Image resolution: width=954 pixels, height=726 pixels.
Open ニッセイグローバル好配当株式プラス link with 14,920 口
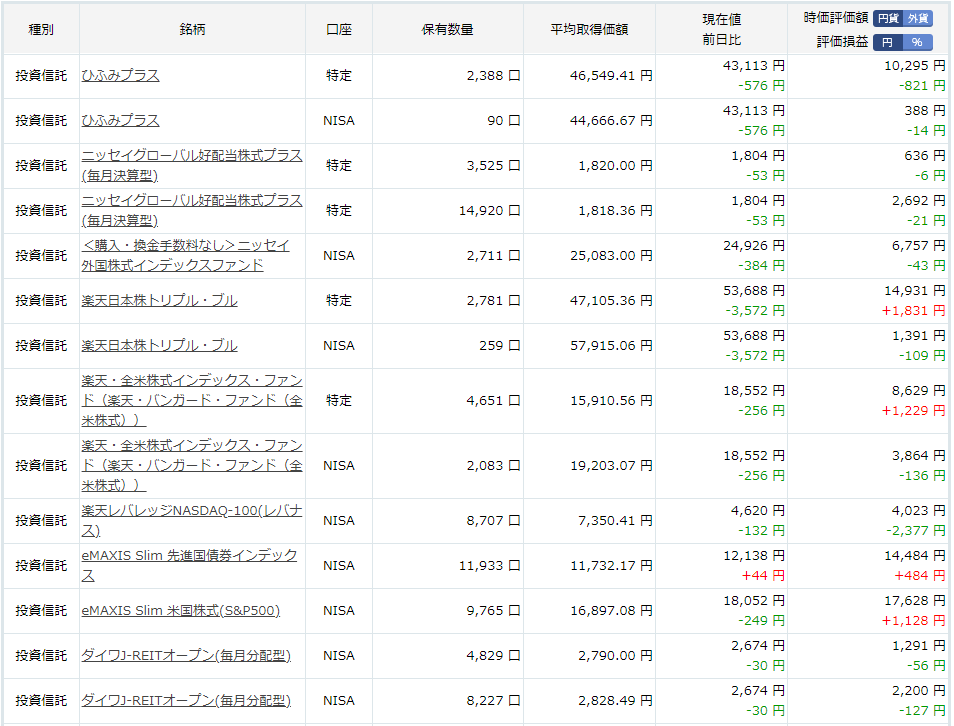pyautogui.click(x=192, y=211)
